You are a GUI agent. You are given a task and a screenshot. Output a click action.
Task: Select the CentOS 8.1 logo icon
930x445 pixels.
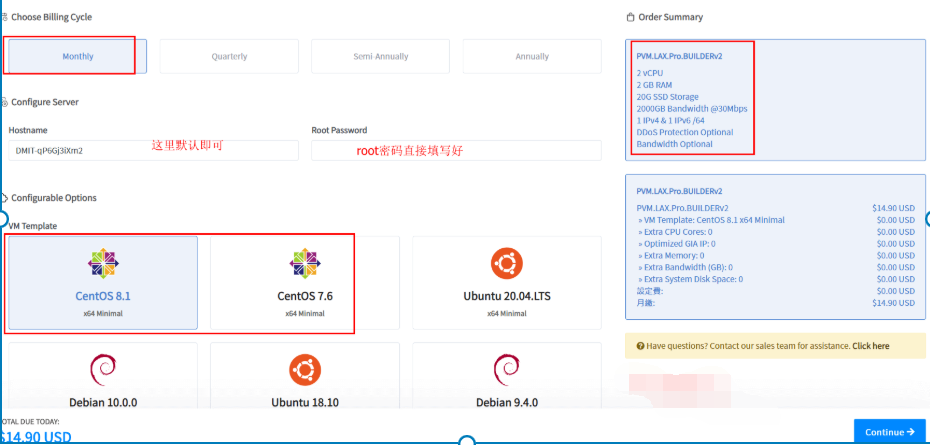coord(103,263)
